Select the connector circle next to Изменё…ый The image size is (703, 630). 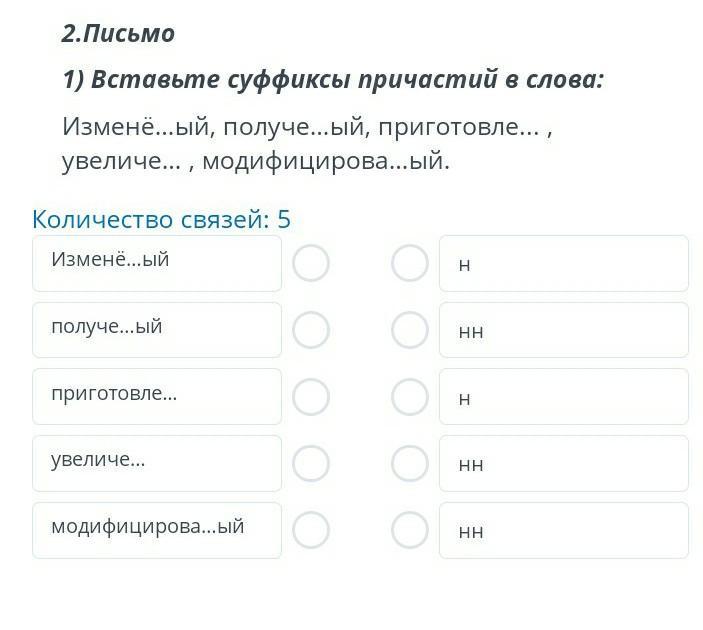[311, 263]
